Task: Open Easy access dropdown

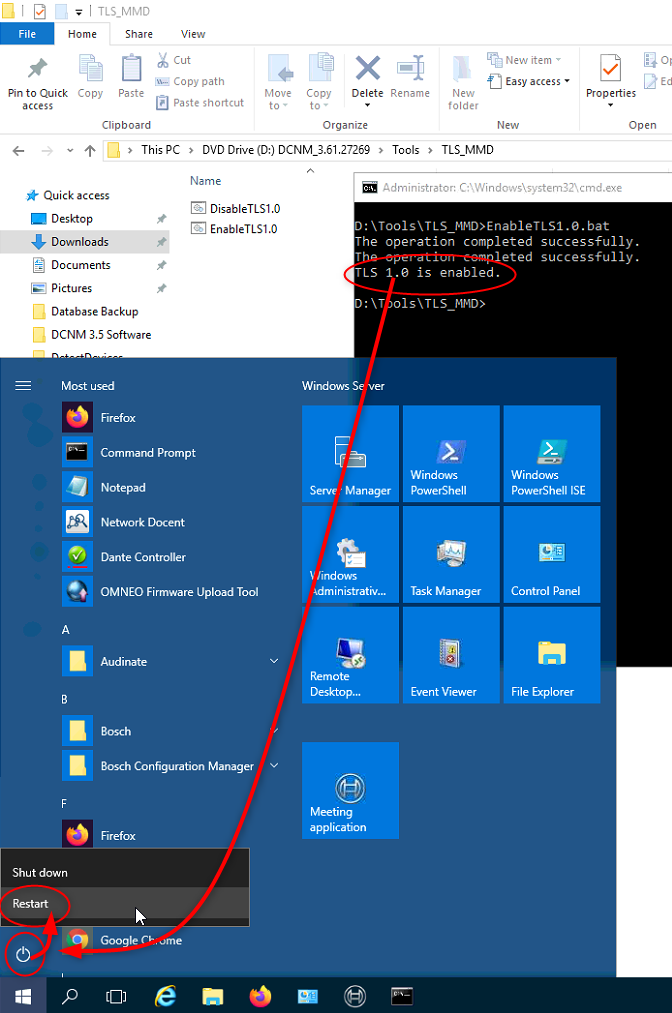Action: point(530,81)
